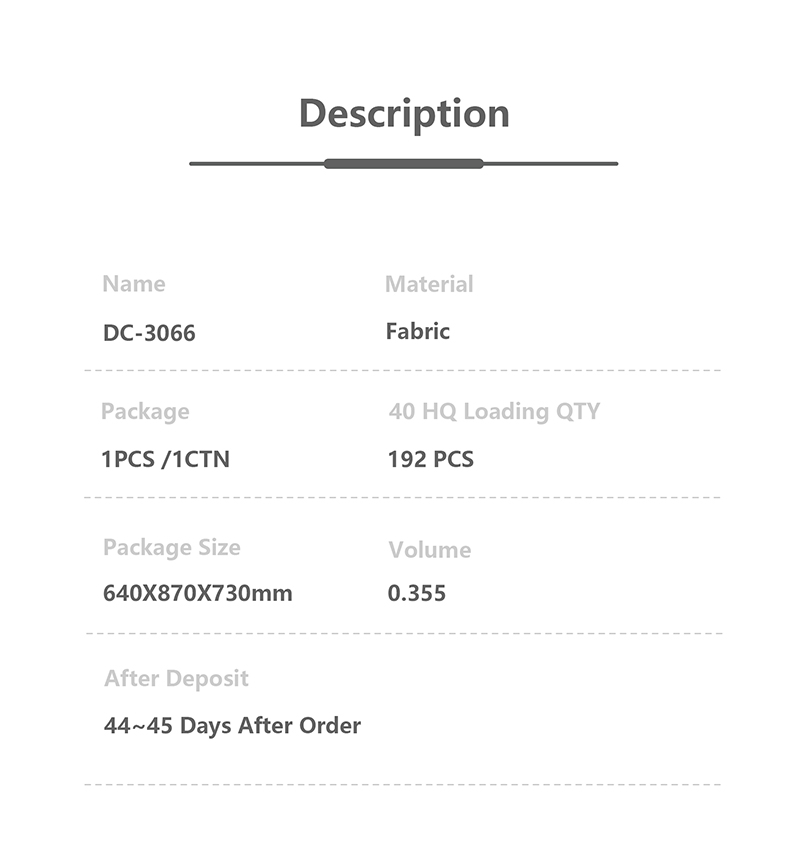Select the 44~45 Days After Order text
The height and width of the screenshot is (860, 800).
[232, 725]
